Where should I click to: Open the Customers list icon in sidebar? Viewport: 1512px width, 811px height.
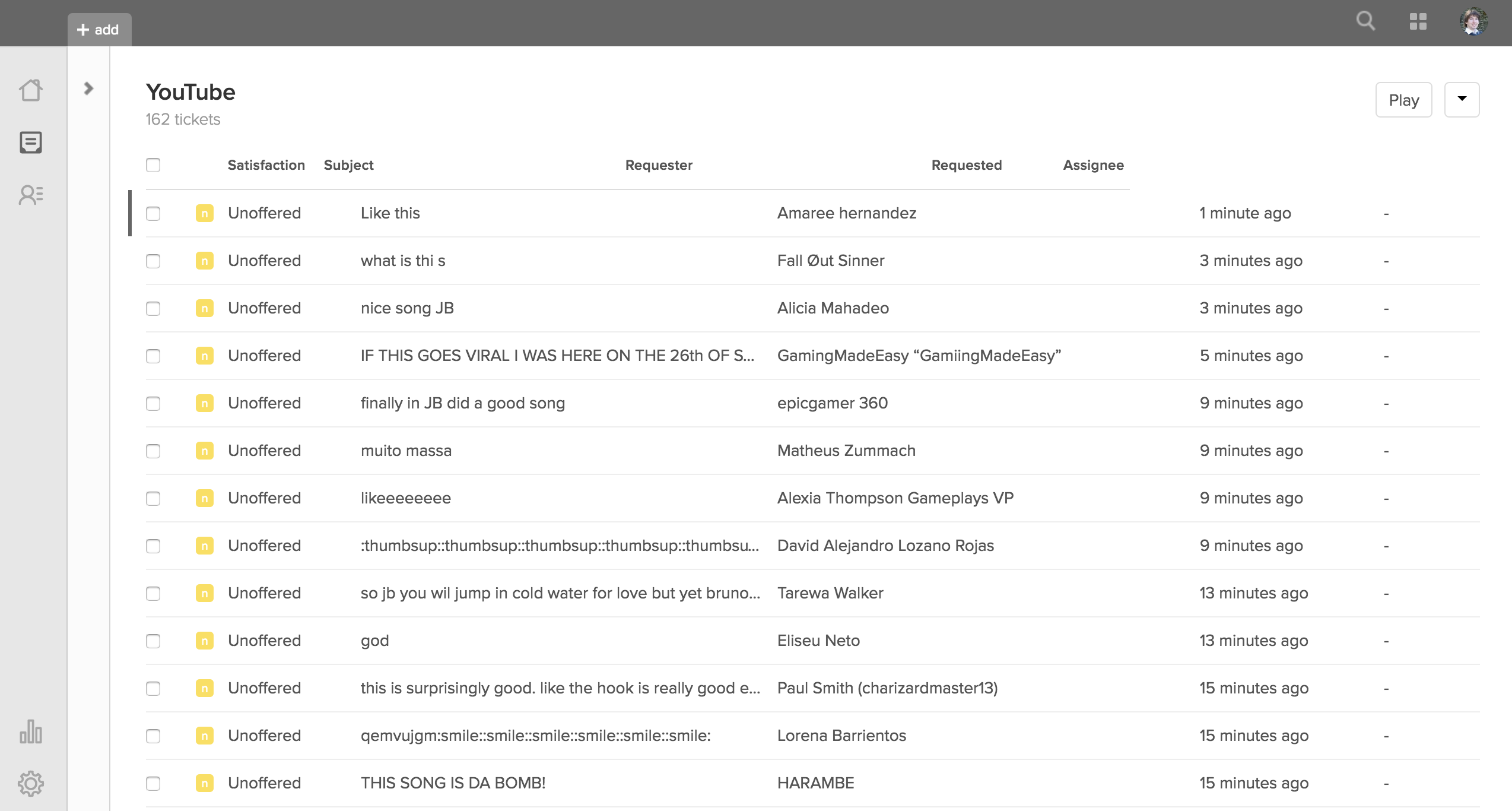coord(31,195)
